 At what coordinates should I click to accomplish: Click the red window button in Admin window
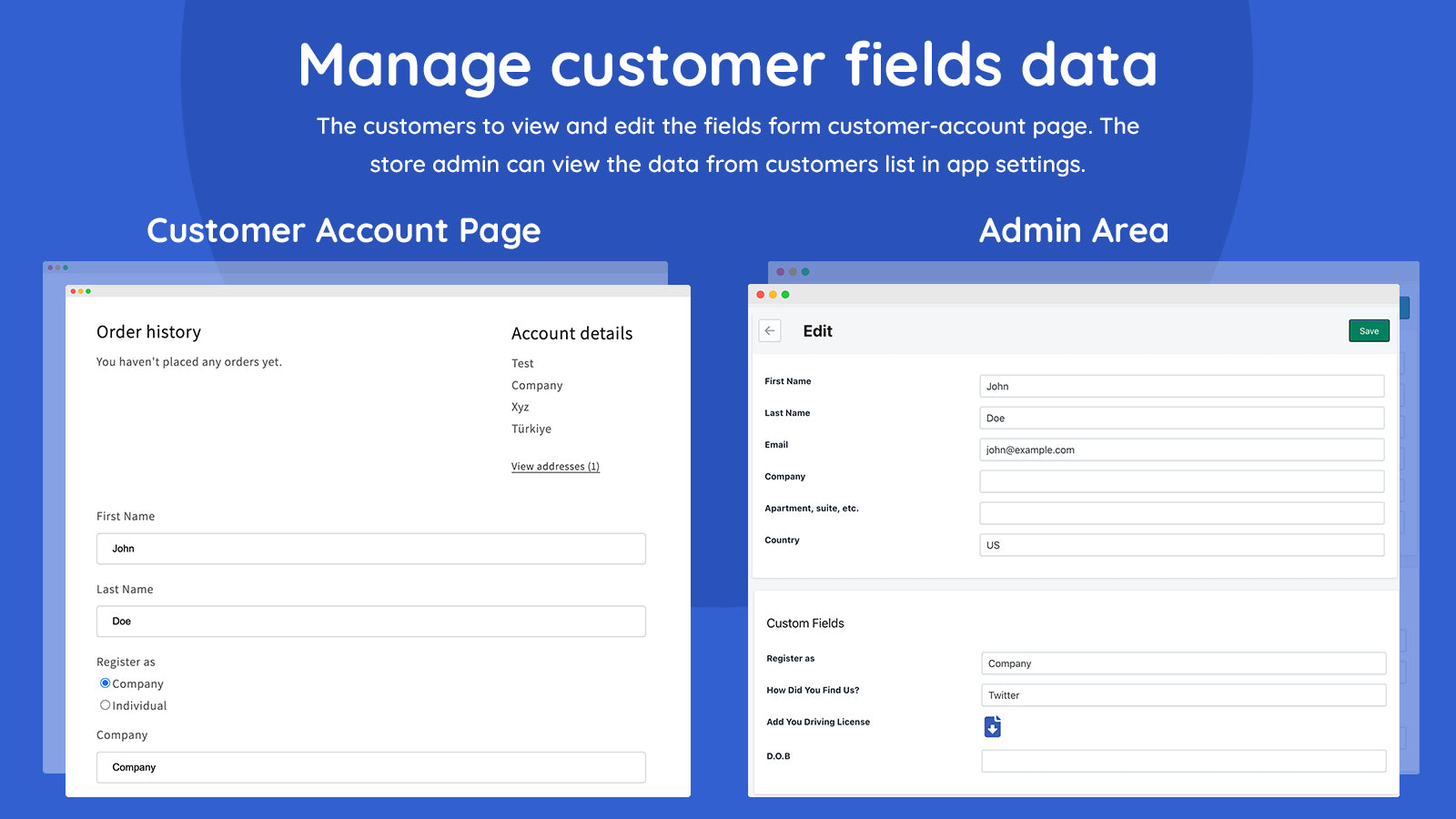tap(761, 295)
